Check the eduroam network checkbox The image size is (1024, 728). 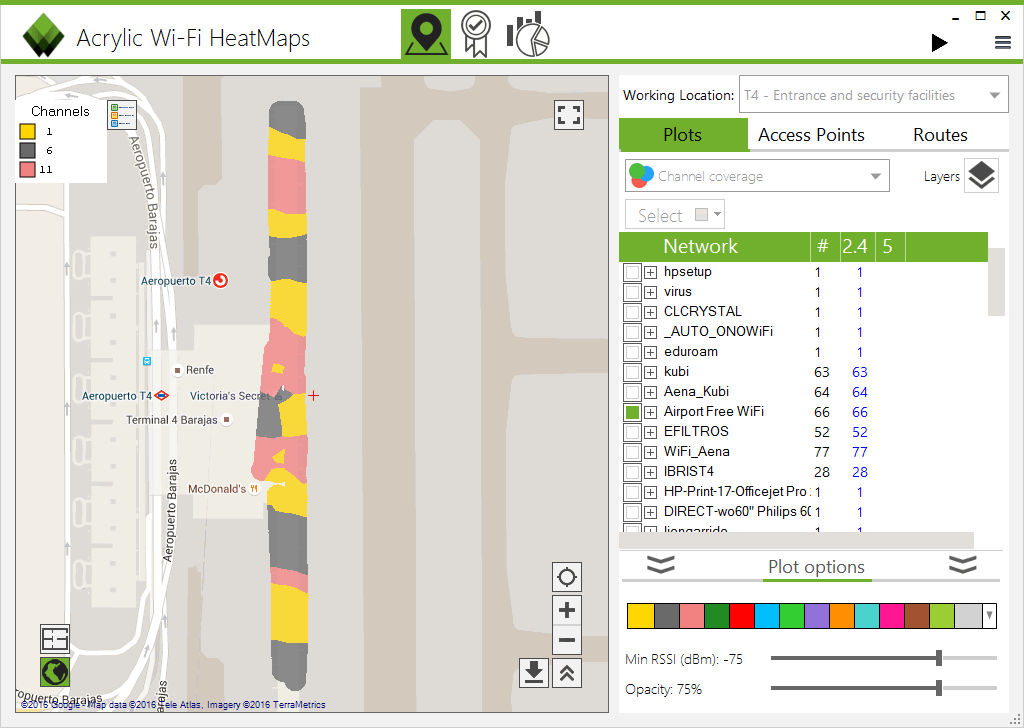point(632,352)
